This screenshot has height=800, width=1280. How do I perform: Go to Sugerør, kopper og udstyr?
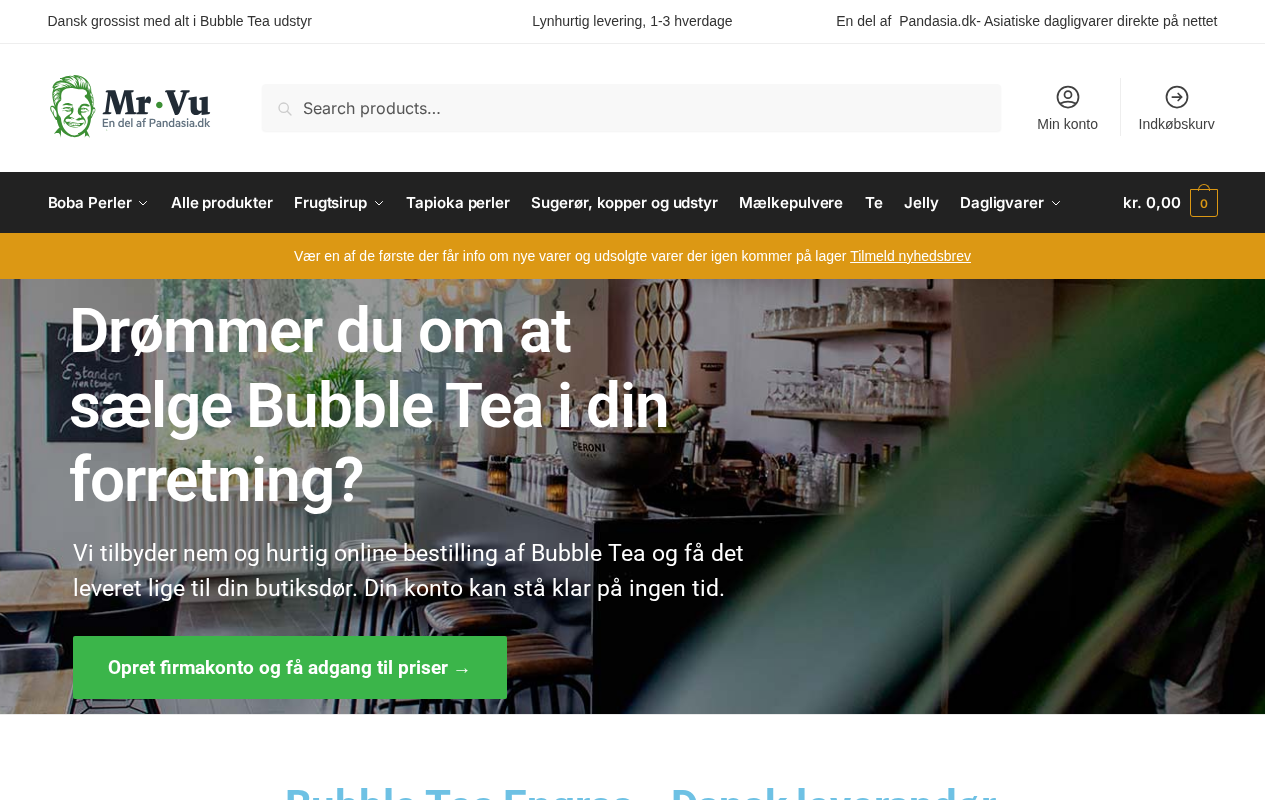click(624, 202)
